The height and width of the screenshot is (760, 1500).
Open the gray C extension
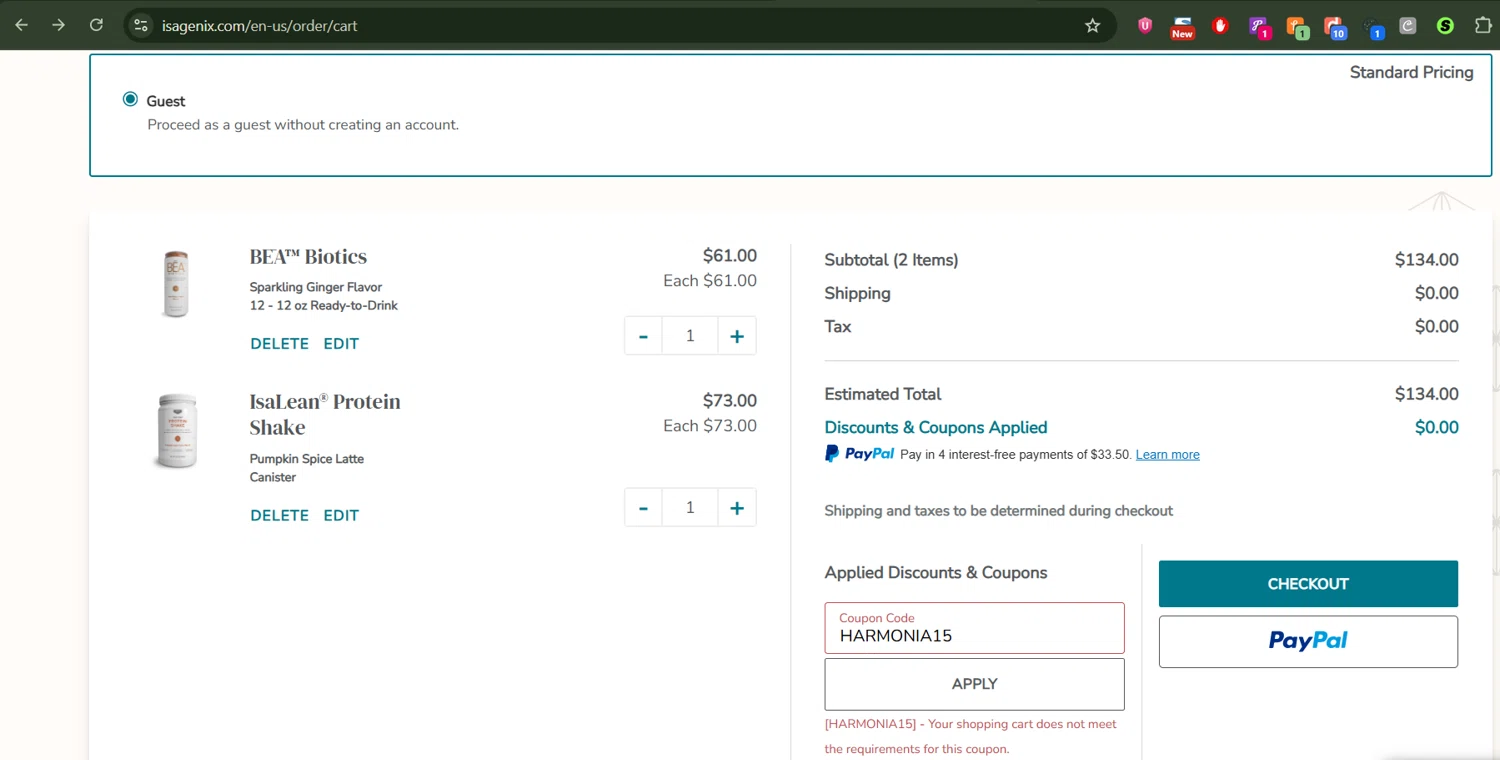click(1408, 26)
